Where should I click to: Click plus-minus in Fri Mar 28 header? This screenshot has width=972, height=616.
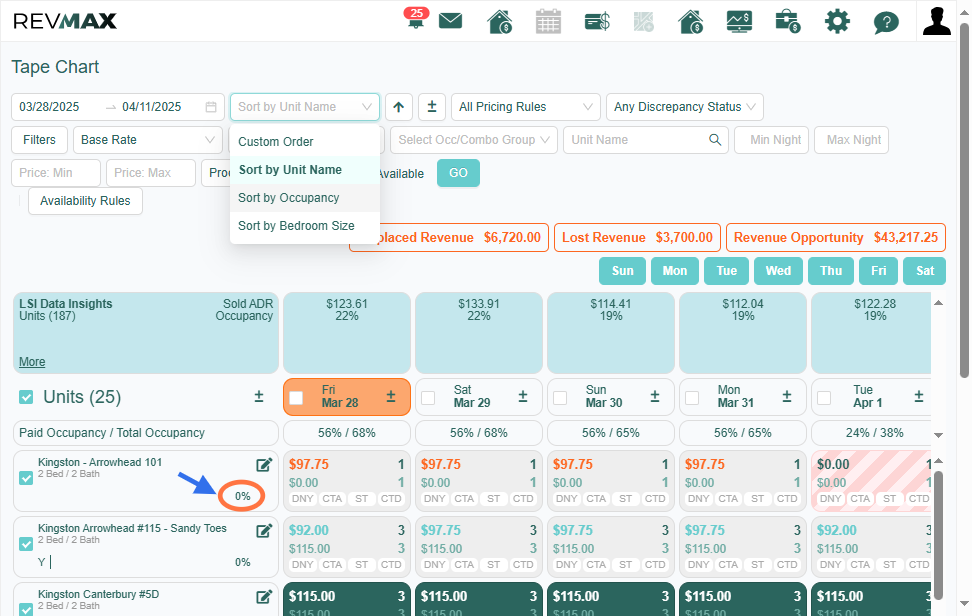[x=391, y=397]
